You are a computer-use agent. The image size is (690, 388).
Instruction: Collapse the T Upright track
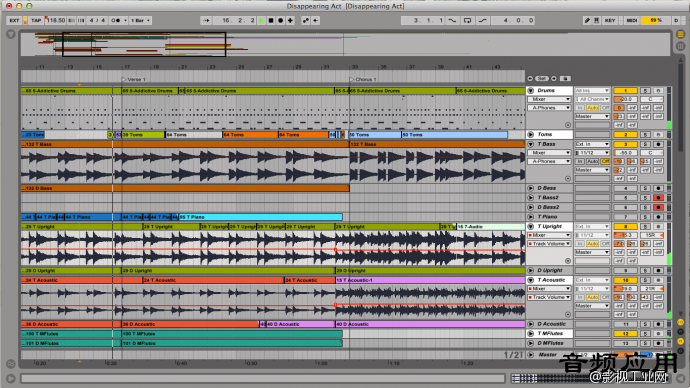(x=531, y=227)
